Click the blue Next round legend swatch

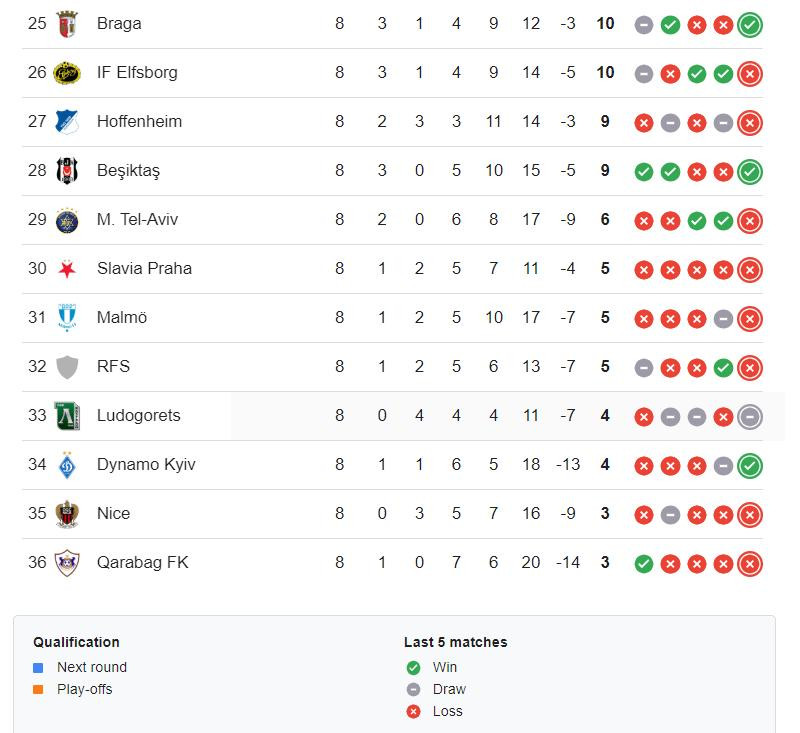(38, 668)
